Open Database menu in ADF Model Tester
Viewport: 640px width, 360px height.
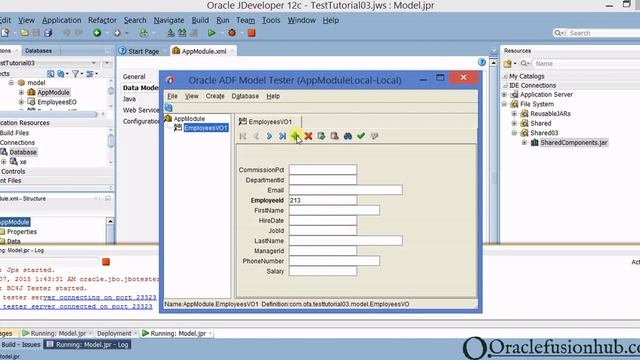(x=245, y=96)
